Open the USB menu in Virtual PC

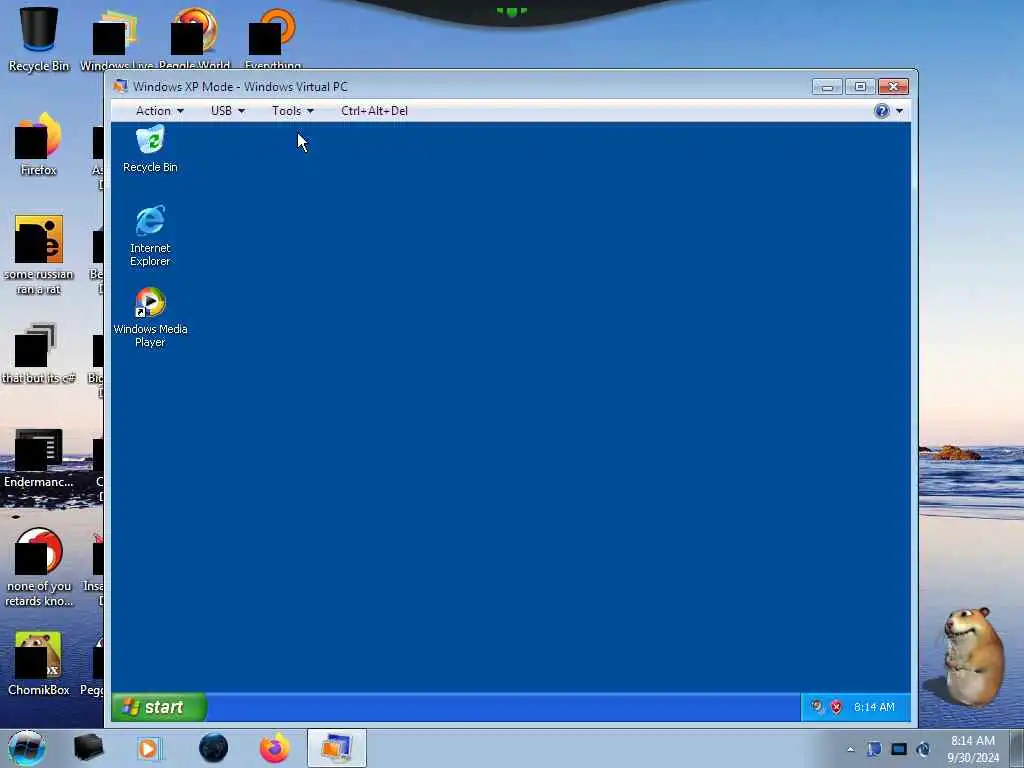tap(227, 111)
